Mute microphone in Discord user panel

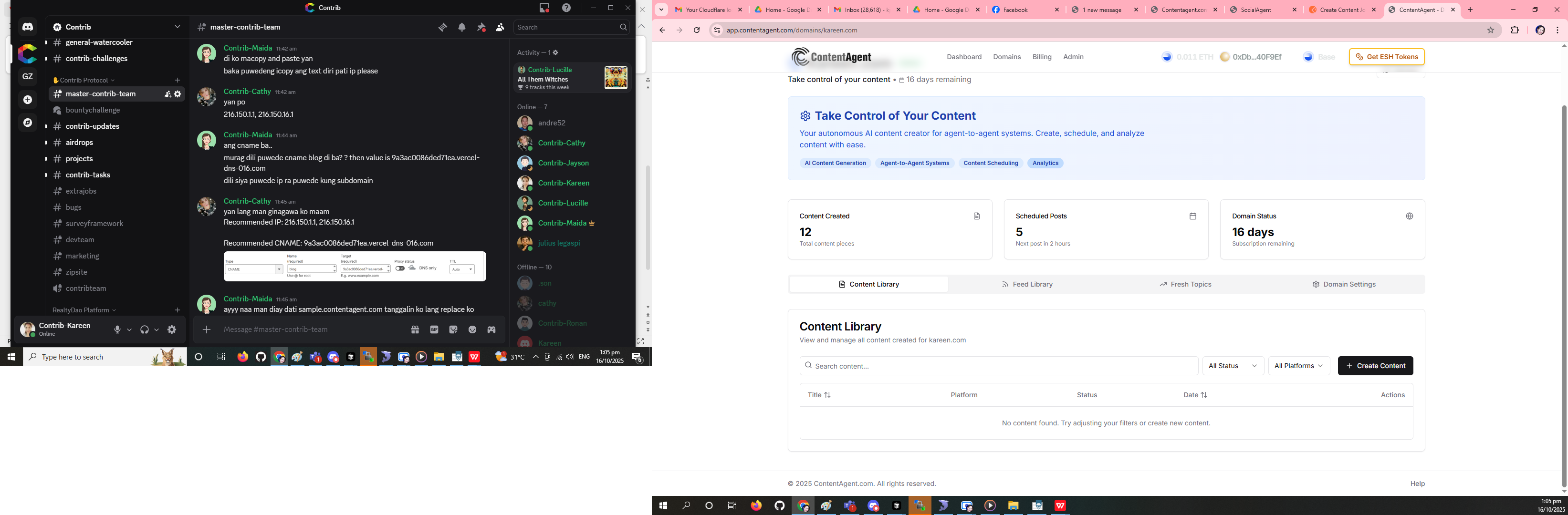pyautogui.click(x=117, y=330)
